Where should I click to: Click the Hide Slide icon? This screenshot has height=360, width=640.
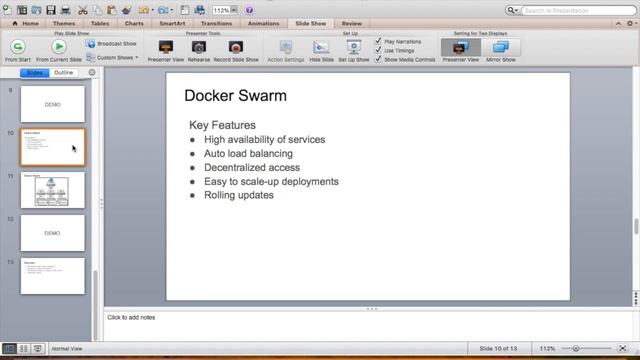[321, 51]
